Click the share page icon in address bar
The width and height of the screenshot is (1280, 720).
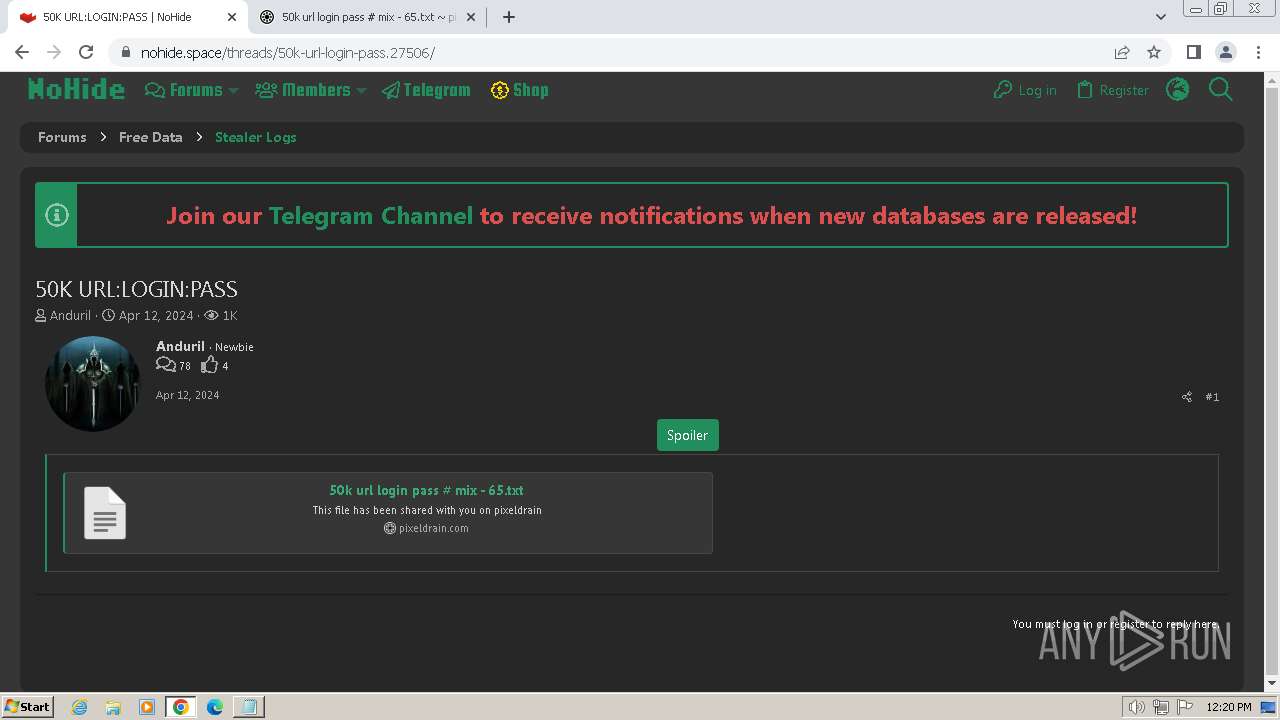[x=1122, y=52]
